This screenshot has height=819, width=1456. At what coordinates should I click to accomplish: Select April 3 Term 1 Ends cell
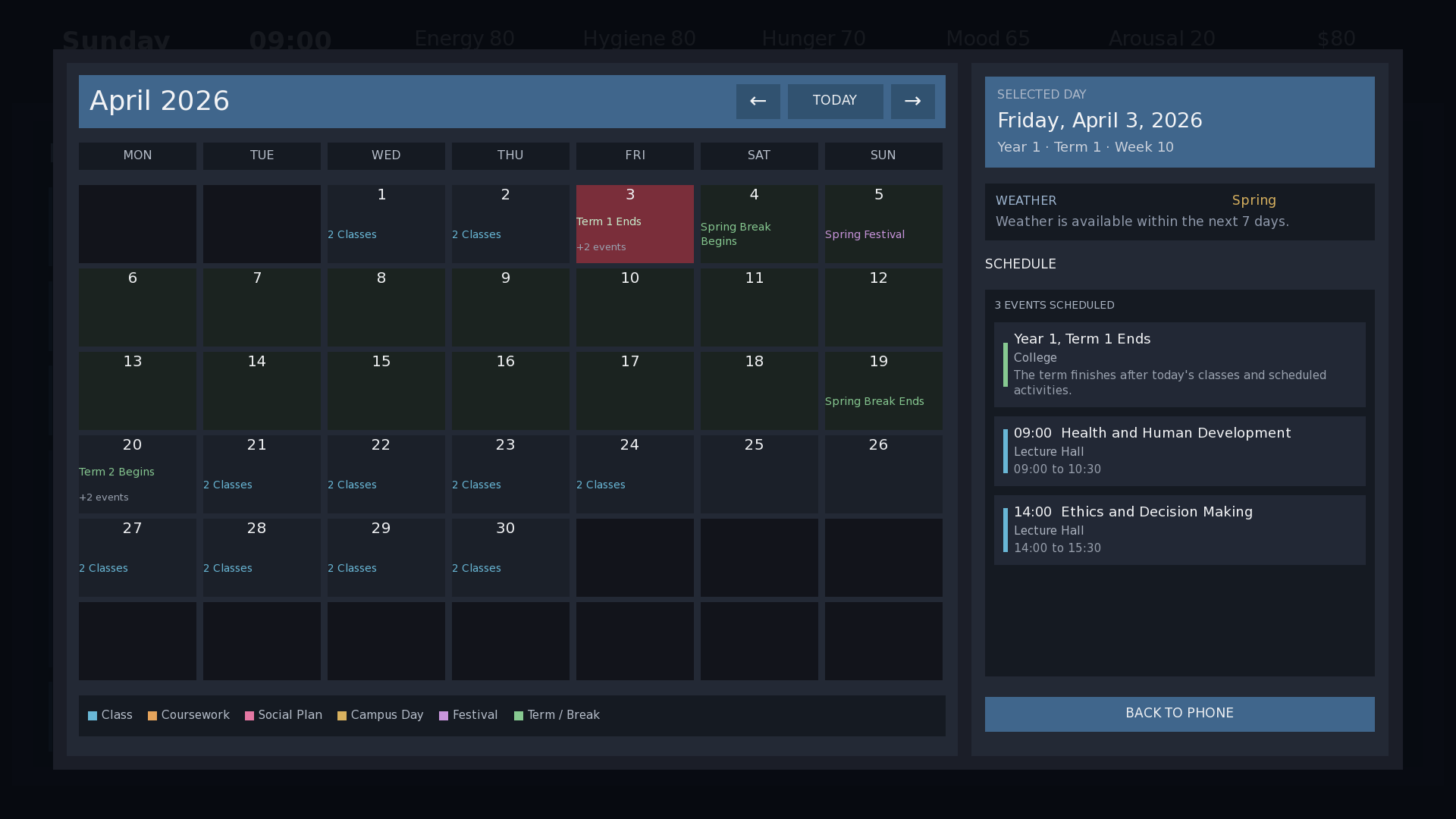point(635,224)
